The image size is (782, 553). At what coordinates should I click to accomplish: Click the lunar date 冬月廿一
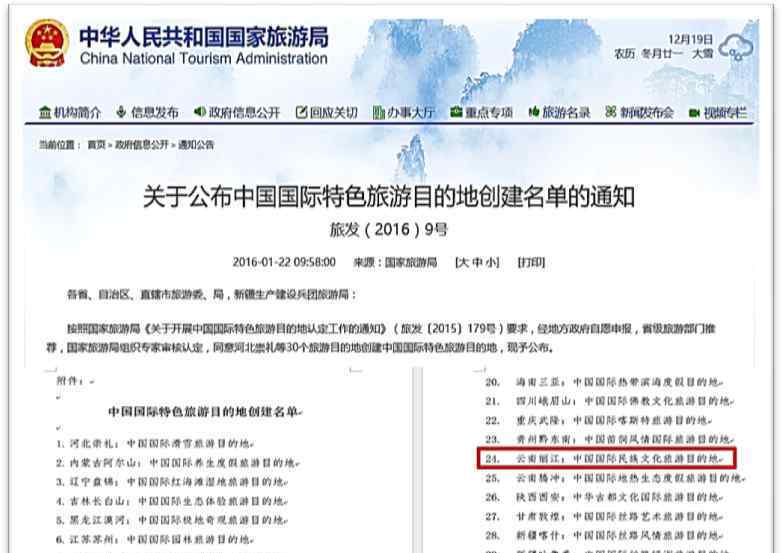point(662,53)
